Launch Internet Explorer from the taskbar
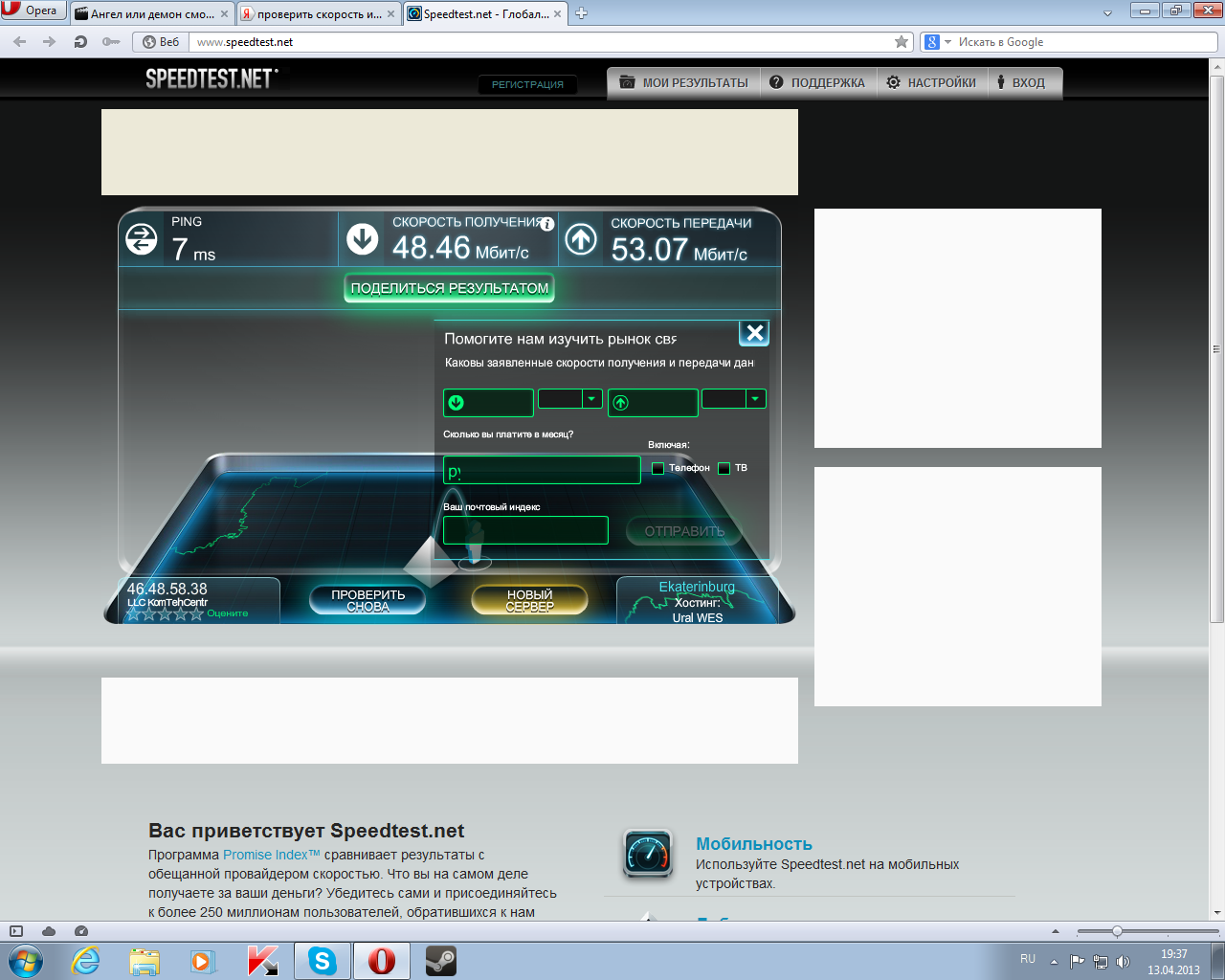Image resolution: width=1225 pixels, height=980 pixels. coord(86,961)
